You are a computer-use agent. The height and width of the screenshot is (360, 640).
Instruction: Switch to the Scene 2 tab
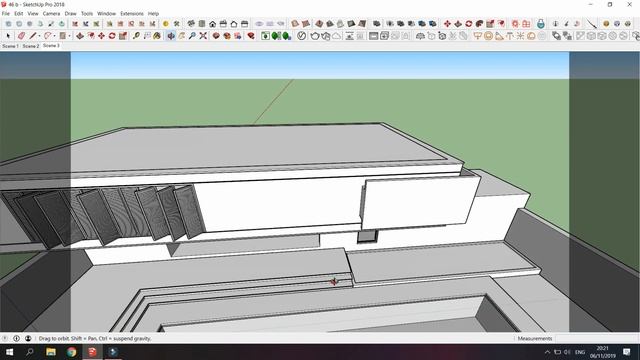[31, 46]
